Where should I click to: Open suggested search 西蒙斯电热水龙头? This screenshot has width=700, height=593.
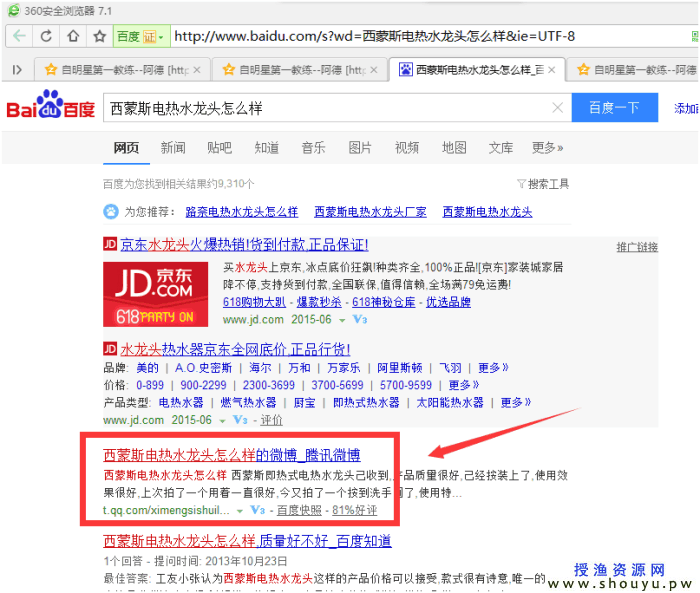pyautogui.click(x=488, y=212)
